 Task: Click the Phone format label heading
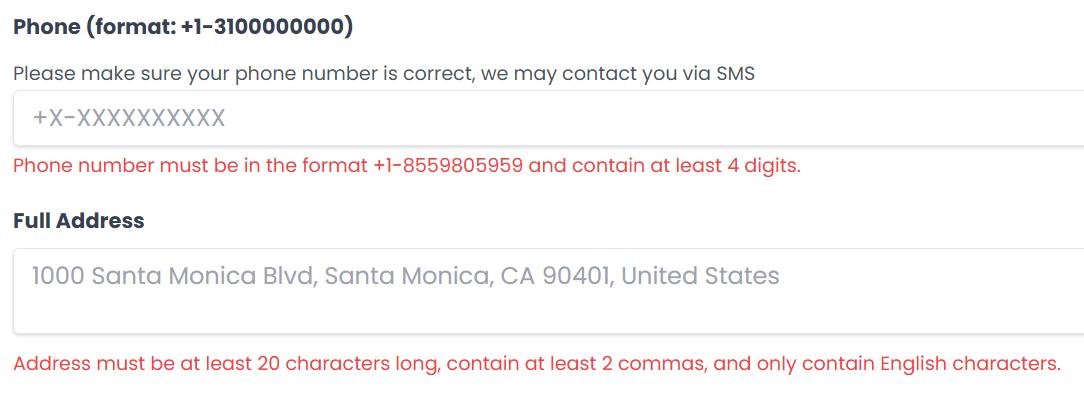tap(183, 28)
